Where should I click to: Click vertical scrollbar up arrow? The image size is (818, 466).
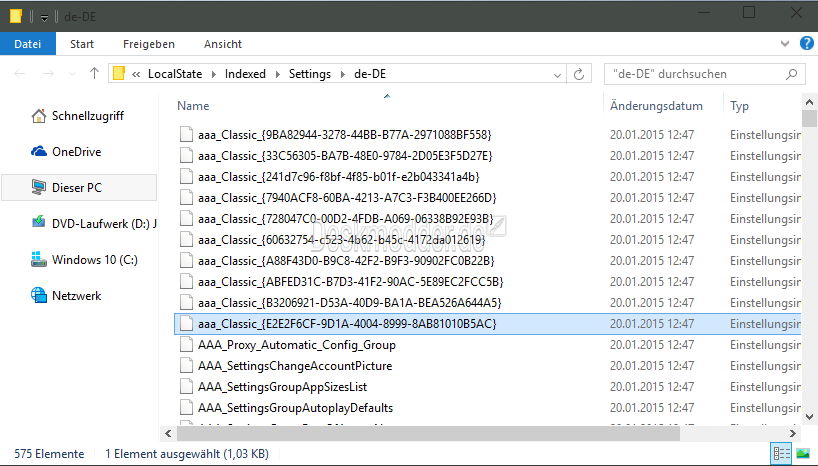tap(809, 102)
